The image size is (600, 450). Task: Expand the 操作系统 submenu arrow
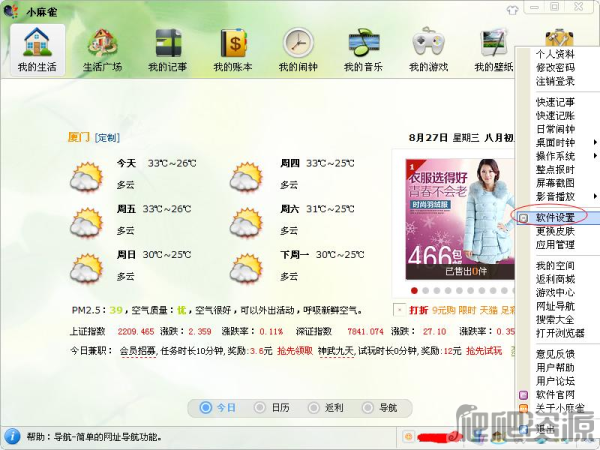coord(595,156)
